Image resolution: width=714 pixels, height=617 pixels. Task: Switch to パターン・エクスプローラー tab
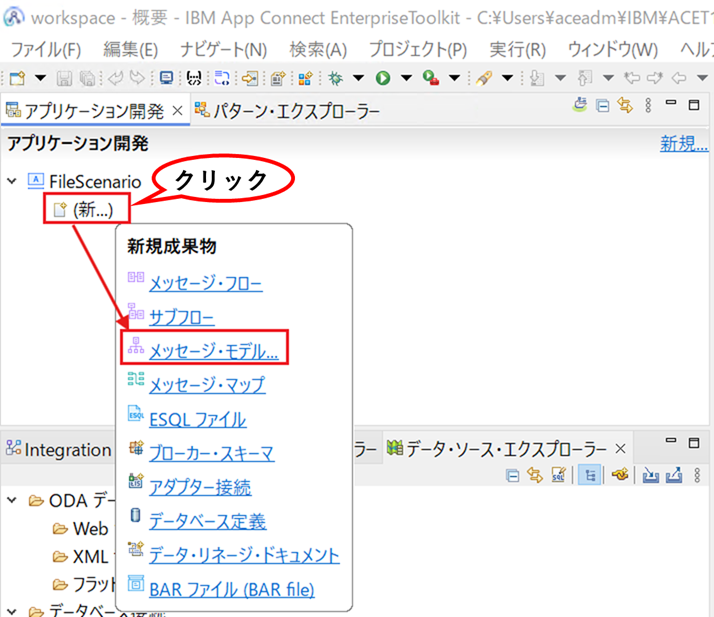point(287,111)
